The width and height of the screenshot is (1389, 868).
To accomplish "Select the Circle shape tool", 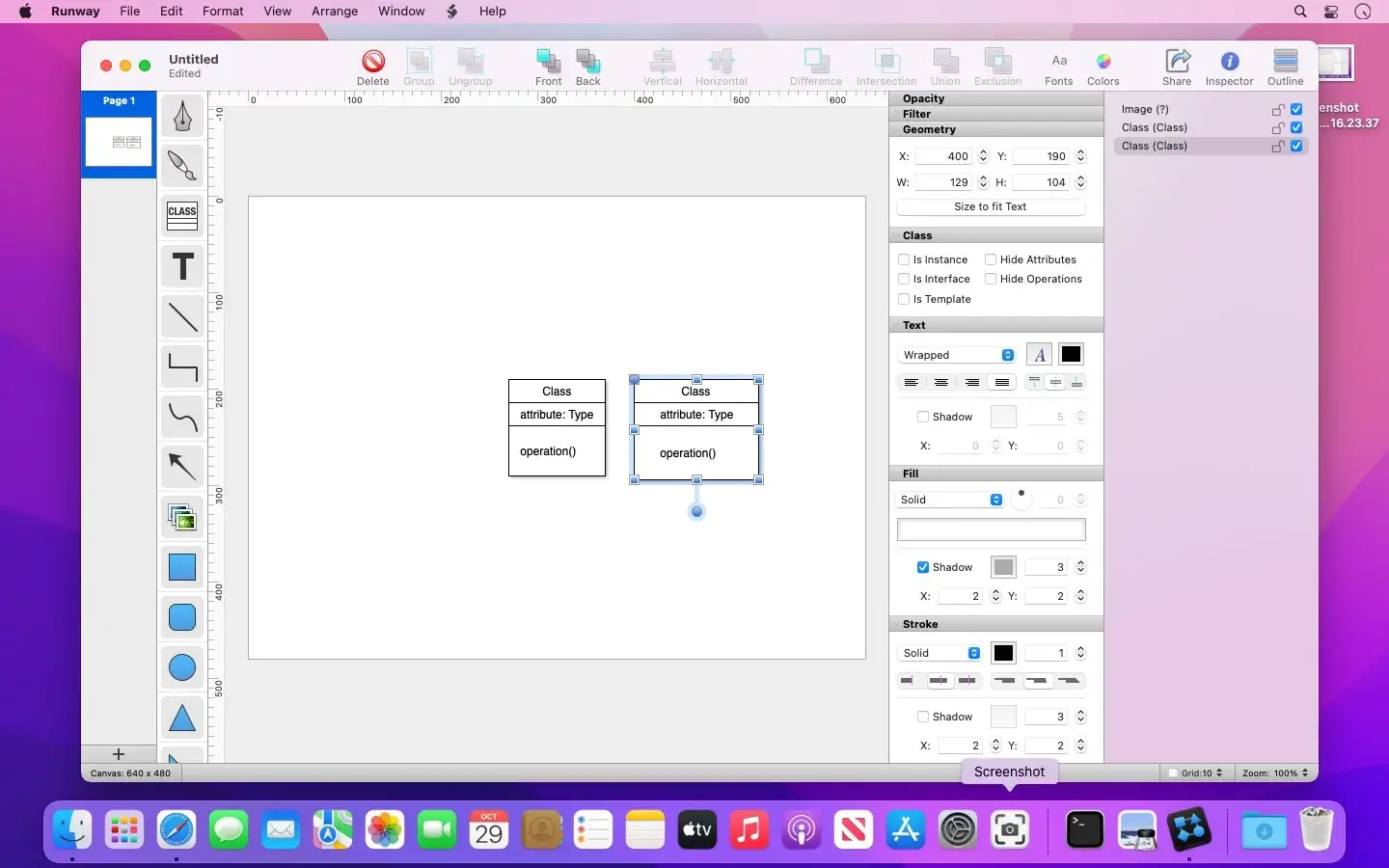I will tap(182, 667).
